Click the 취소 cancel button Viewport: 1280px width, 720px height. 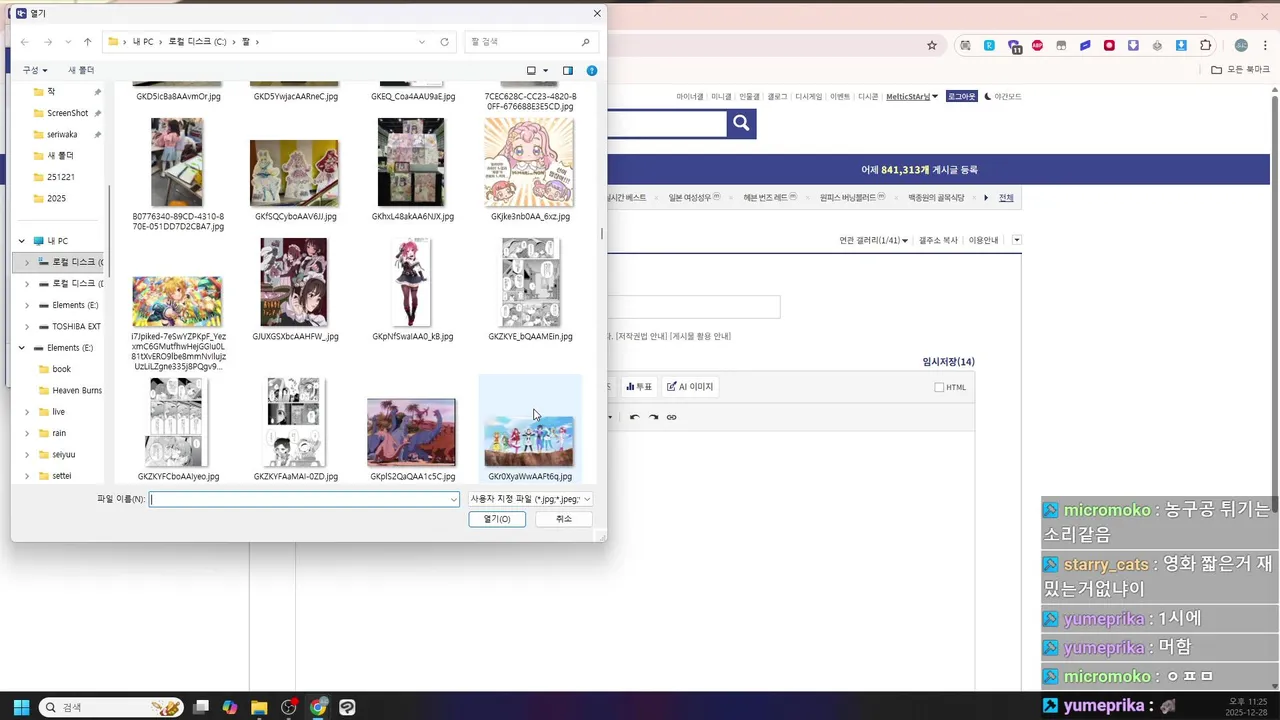(564, 519)
